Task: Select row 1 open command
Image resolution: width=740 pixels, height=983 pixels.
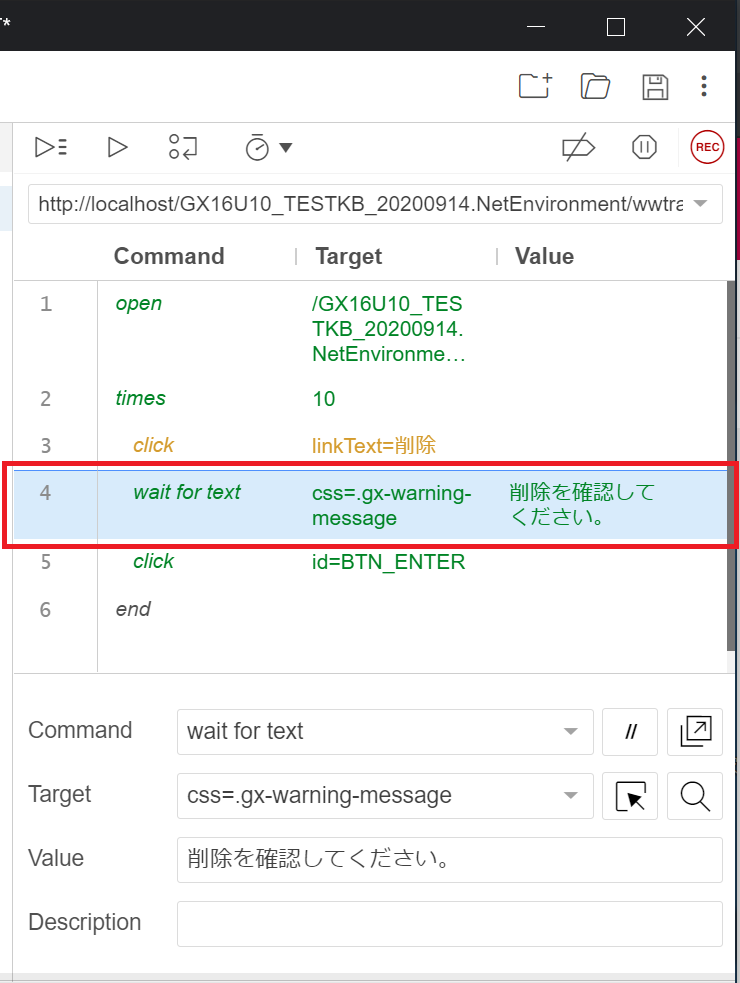Action: pyautogui.click(x=370, y=328)
